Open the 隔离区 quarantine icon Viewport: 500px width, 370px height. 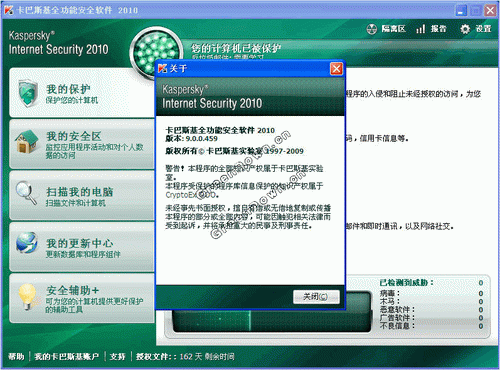[371, 29]
